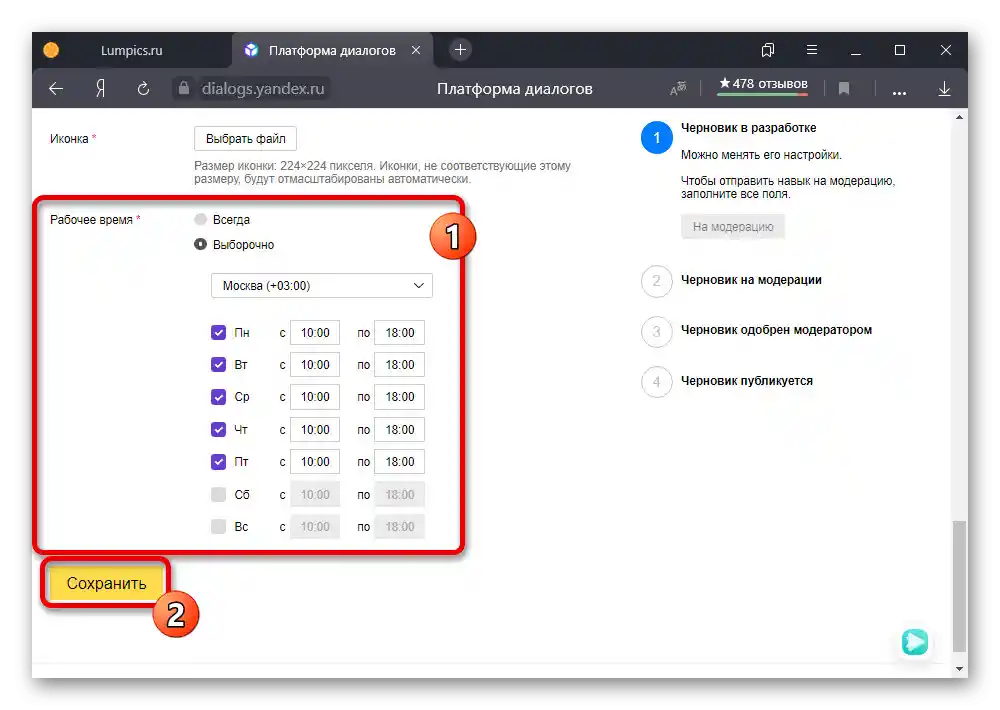Bookmark this page with bookmark icon
This screenshot has height=710, width=1000.
(x=844, y=89)
